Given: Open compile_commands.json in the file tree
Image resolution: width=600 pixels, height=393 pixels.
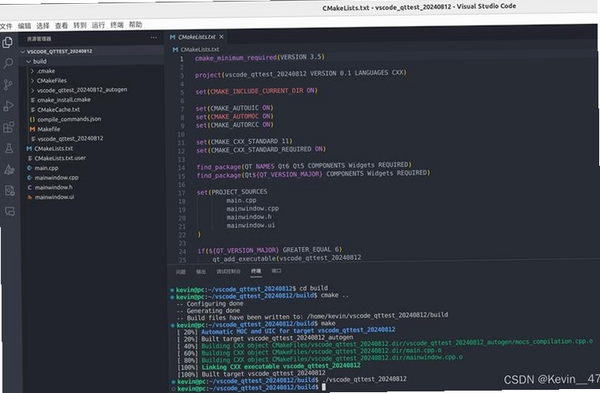Looking at the screenshot, I should [69, 119].
